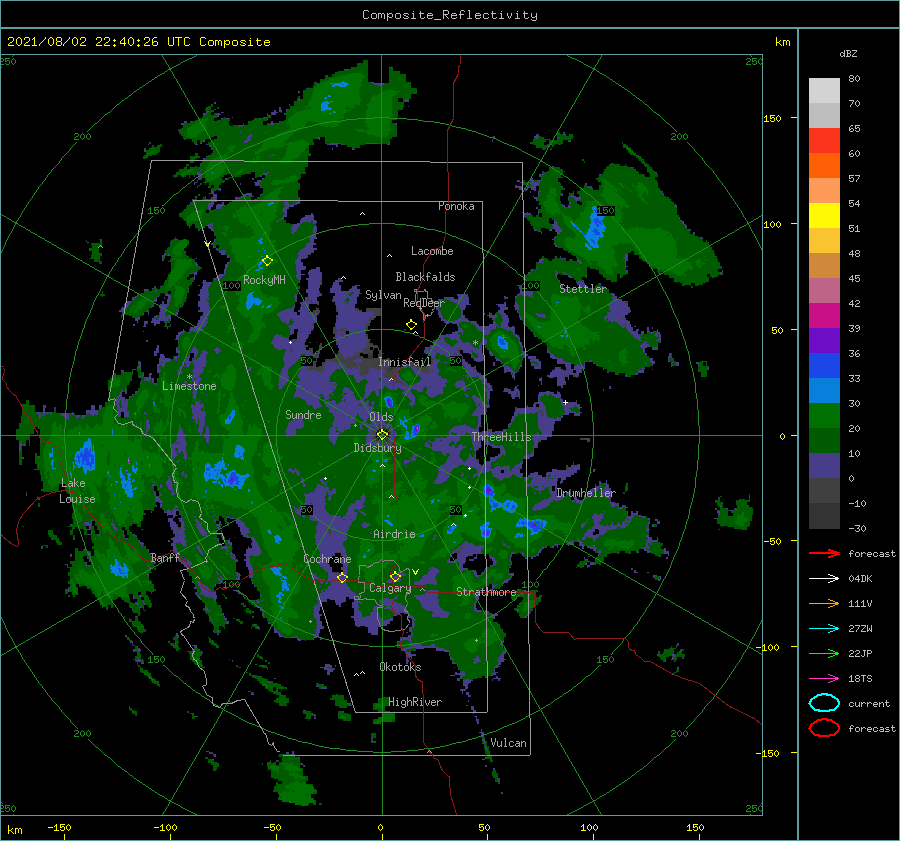Click the green 22JP arrow in legend
This screenshot has width=900, height=841.
point(824,653)
